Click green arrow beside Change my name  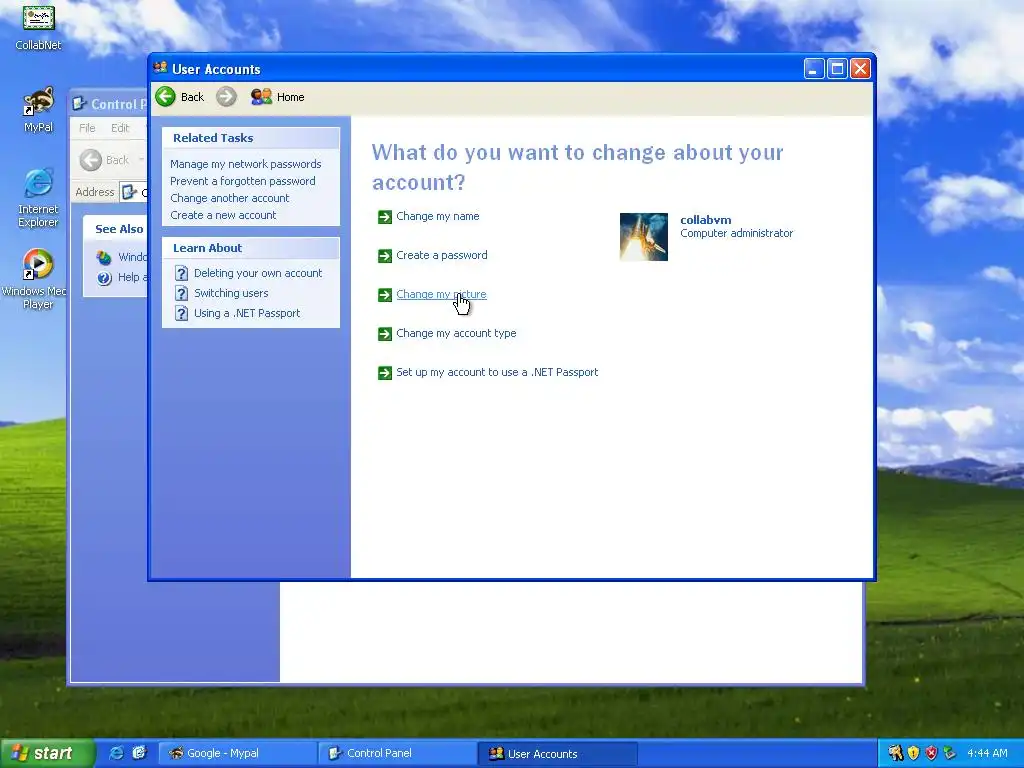pos(385,217)
